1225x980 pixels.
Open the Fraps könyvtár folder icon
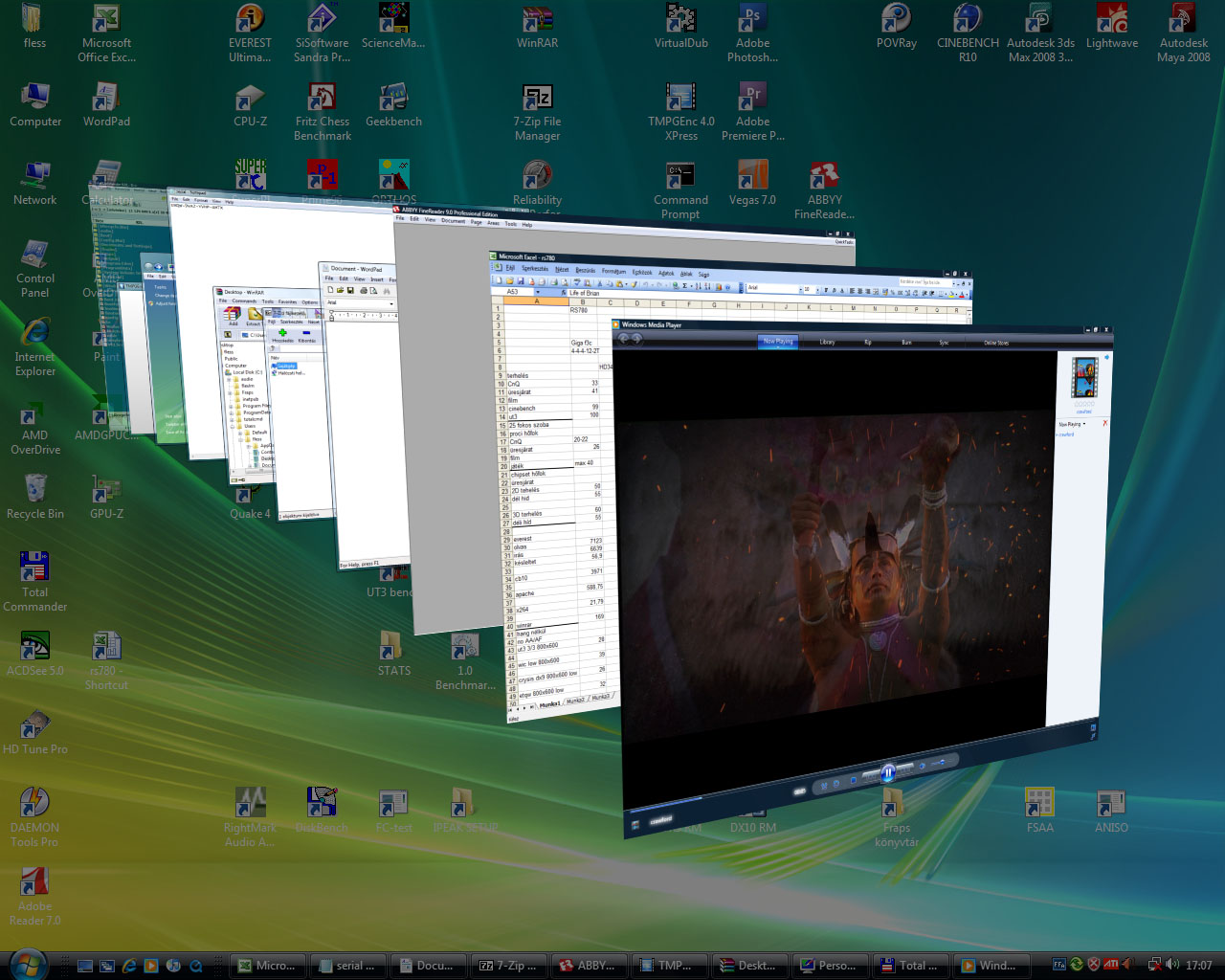coord(896,818)
